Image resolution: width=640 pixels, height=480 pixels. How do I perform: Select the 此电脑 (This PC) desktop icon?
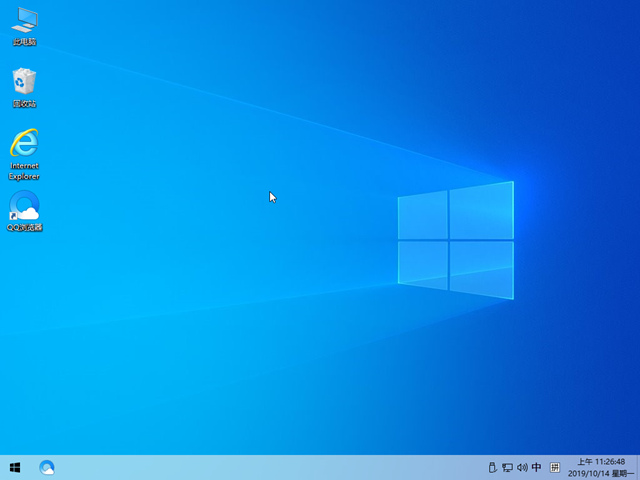click(24, 19)
